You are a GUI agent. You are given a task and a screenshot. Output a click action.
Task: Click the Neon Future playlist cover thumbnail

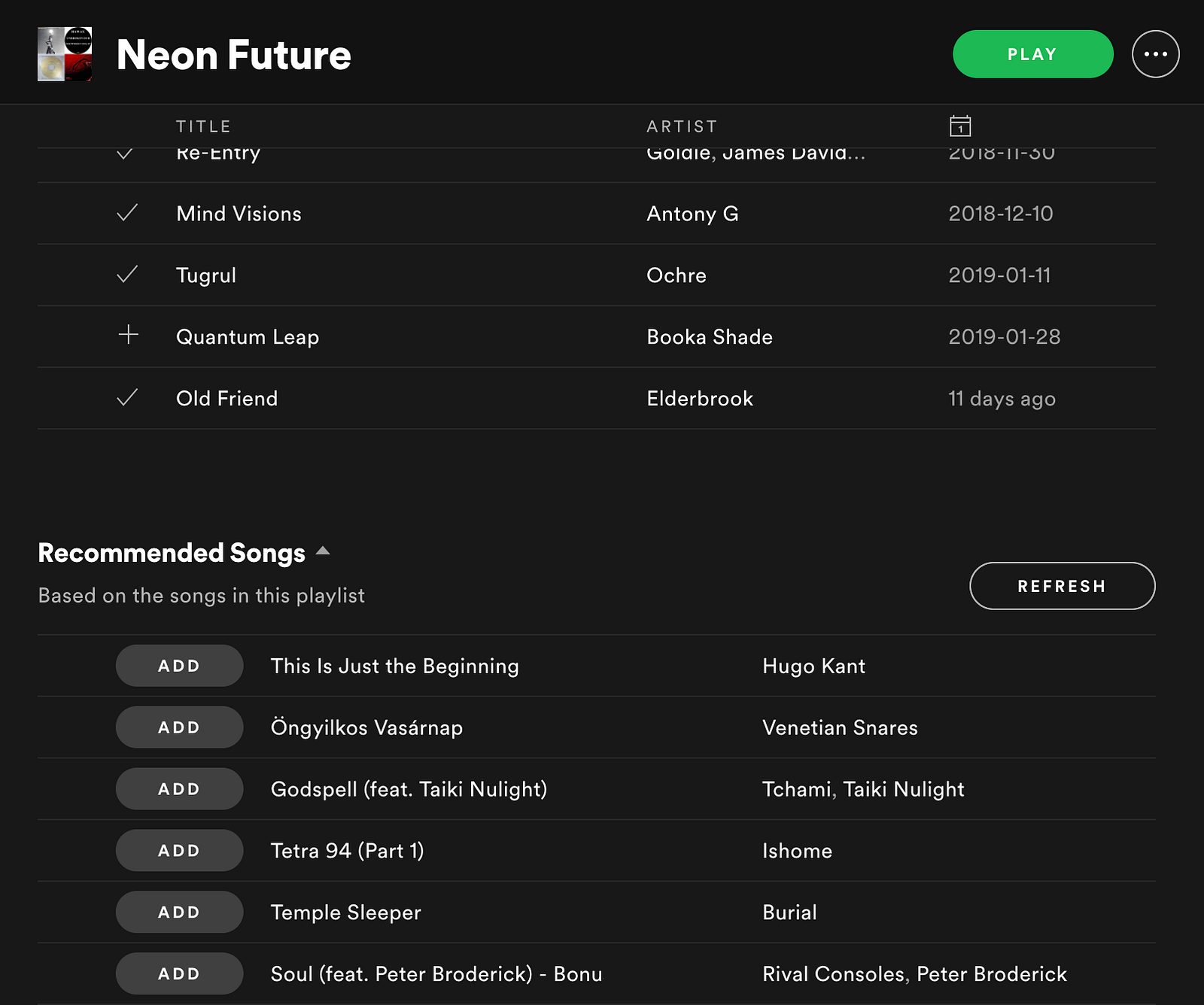click(65, 54)
